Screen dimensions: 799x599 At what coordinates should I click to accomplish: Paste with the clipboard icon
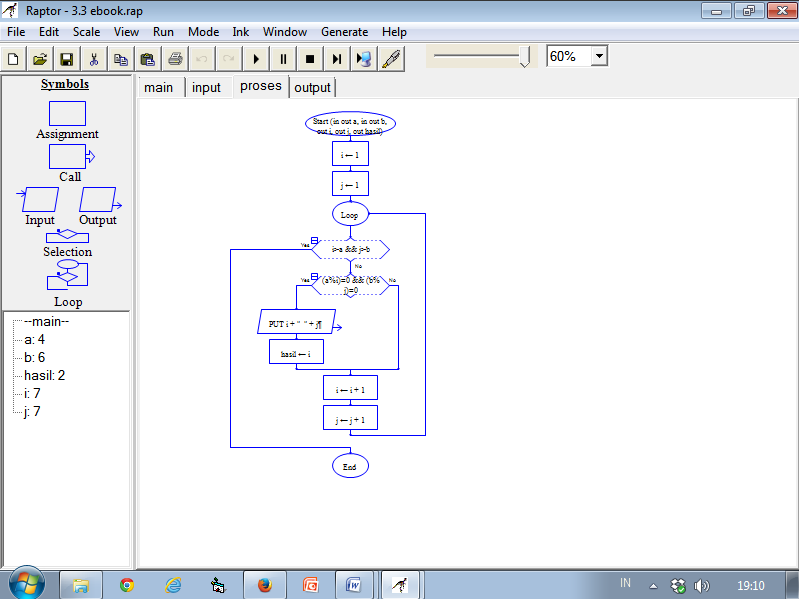(148, 59)
